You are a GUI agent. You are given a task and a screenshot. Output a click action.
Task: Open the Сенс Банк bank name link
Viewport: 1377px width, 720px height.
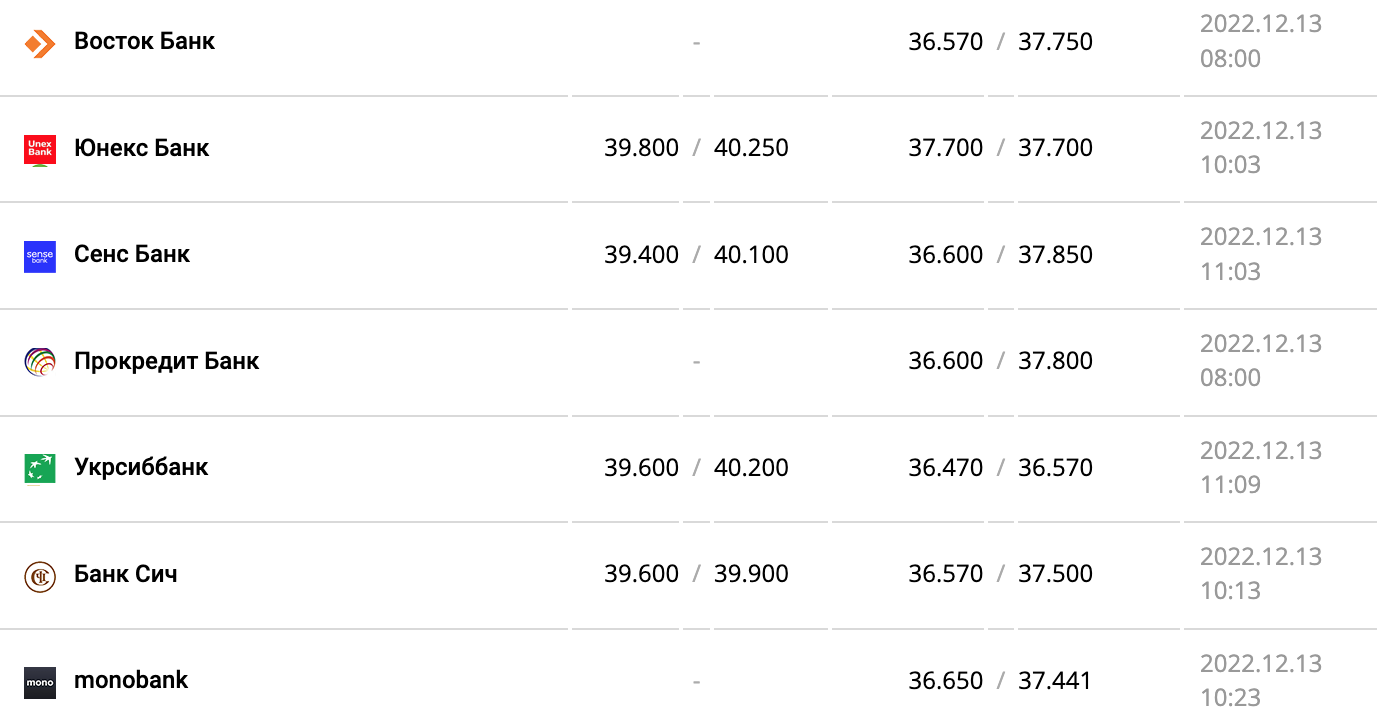coord(131,254)
